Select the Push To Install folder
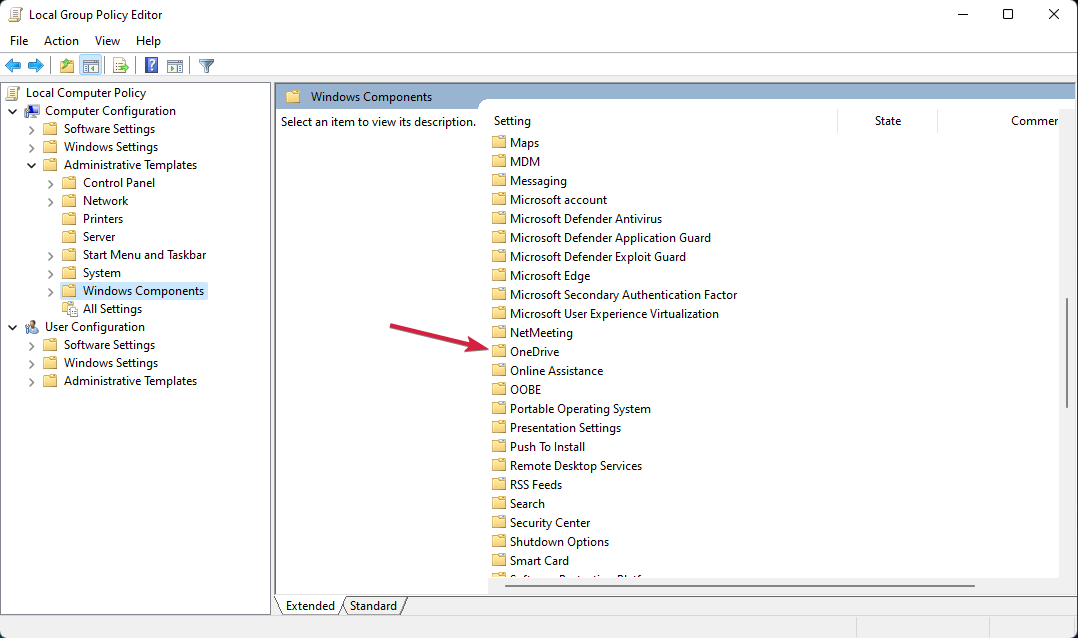This screenshot has width=1078, height=638. point(547,447)
